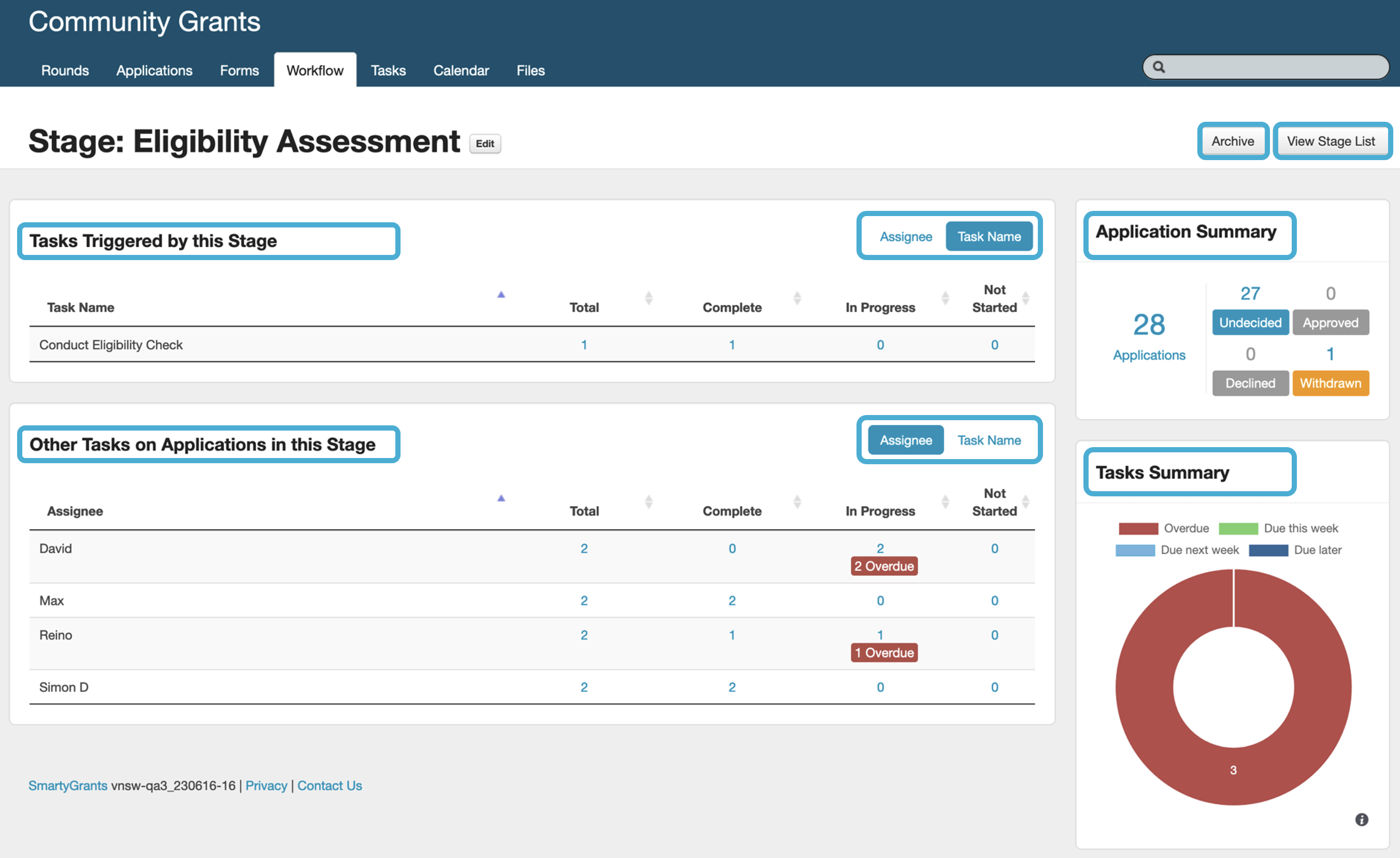
Task: Sort other tasks by In Progress arrows
Action: [945, 502]
